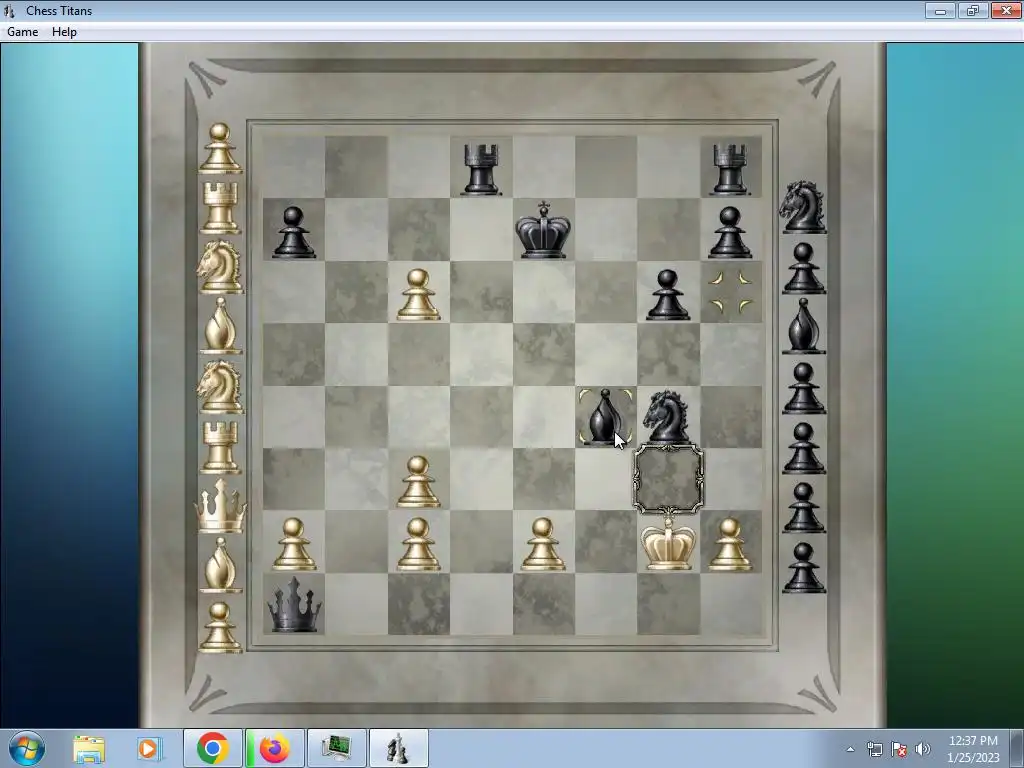Click the Chess Titans taskbar button
This screenshot has height=768, width=1024.
click(x=398, y=748)
